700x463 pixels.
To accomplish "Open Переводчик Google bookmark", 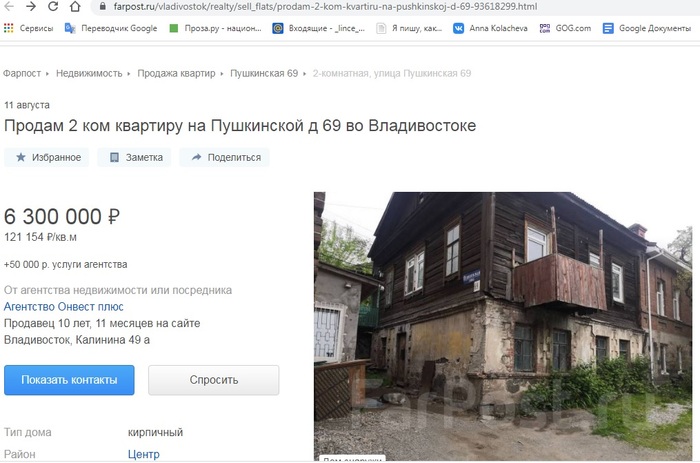I will pyautogui.click(x=111, y=28).
